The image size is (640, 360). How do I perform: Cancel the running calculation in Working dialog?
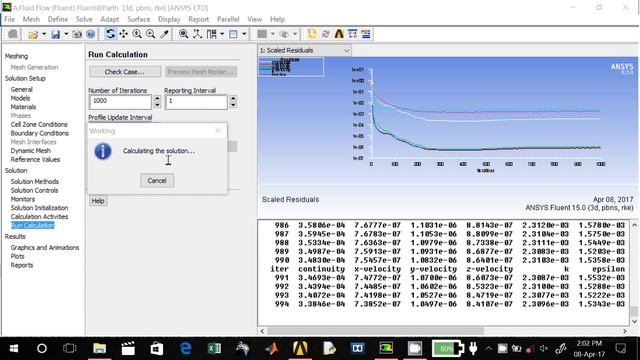pos(157,180)
